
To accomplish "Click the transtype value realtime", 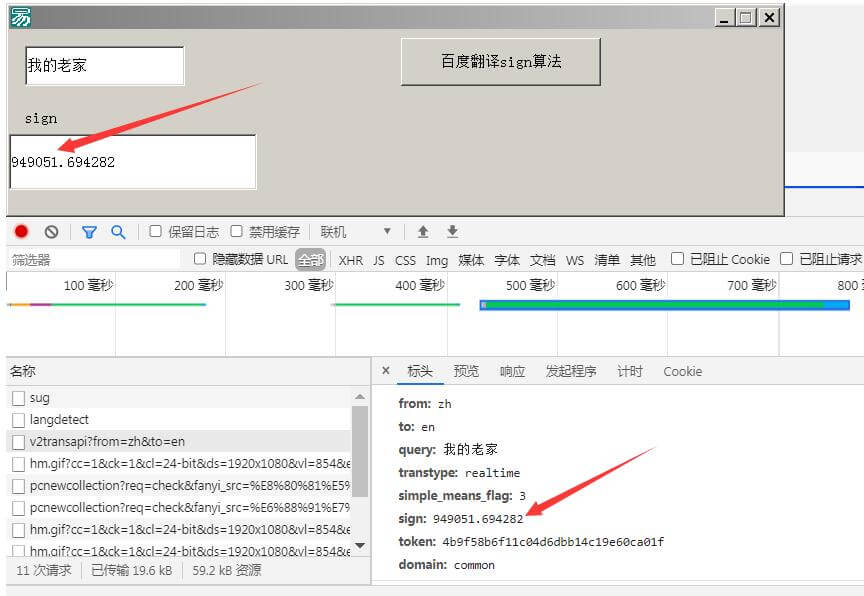I will click(492, 473).
